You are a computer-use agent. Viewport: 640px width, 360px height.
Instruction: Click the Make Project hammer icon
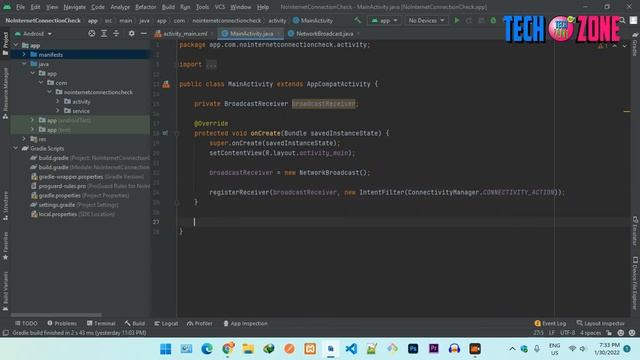358,20
